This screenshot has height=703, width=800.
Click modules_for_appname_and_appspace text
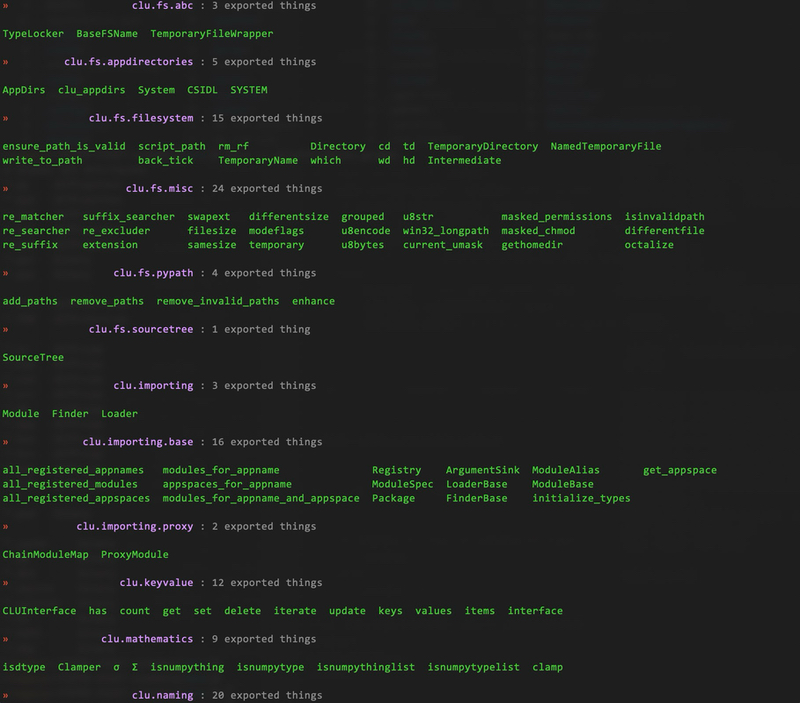[x=261, y=498]
